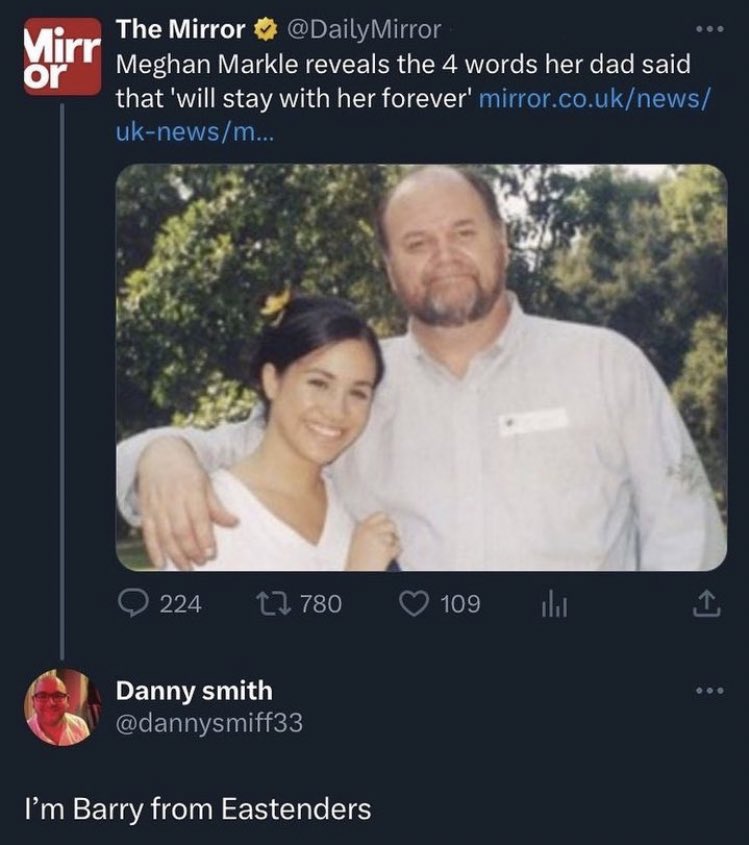Click the gold verified badge beside The Mirror
The image size is (749, 845).
[x=265, y=30]
